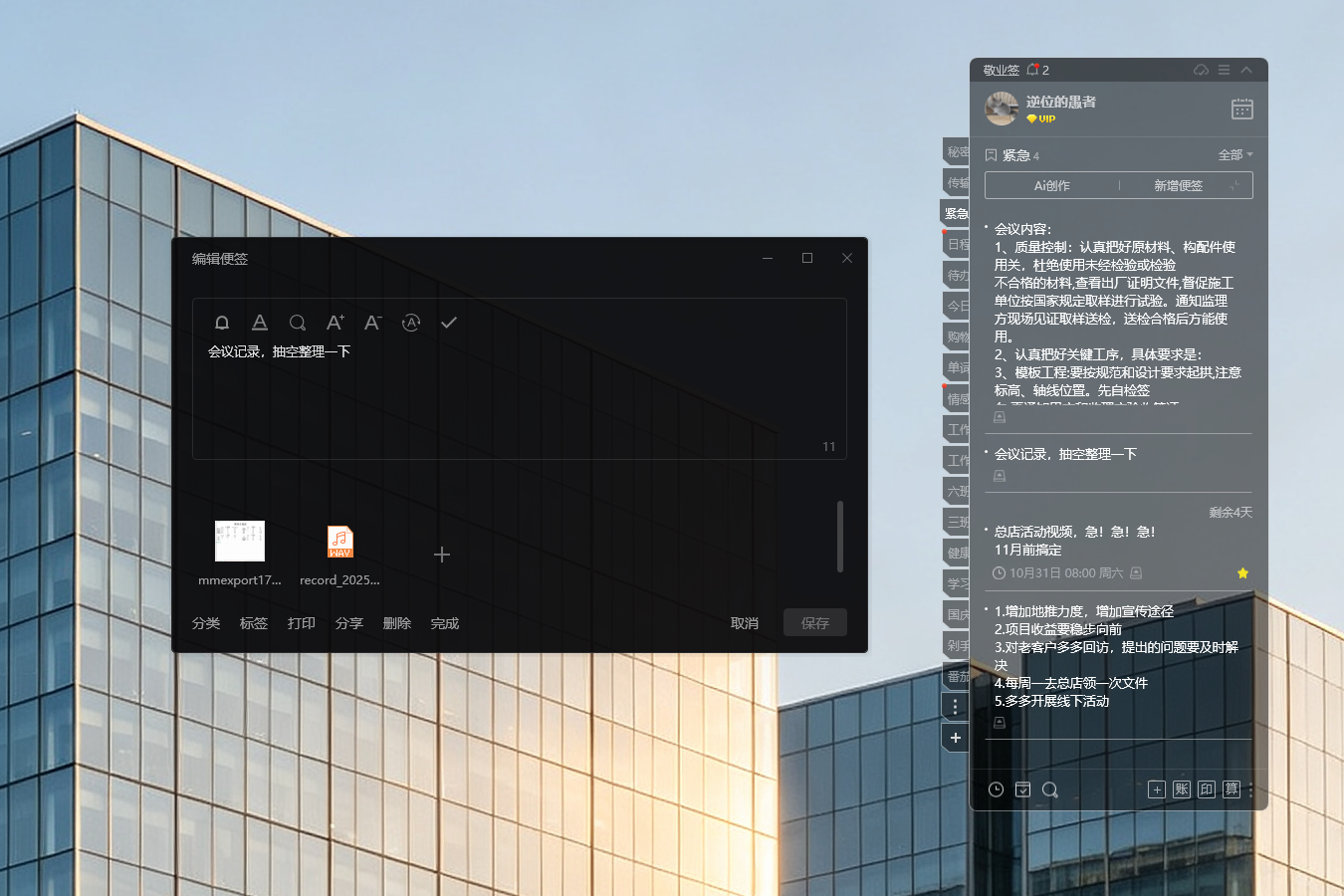Increase font size with the A+ icon
The width and height of the screenshot is (1344, 896).
click(336, 323)
